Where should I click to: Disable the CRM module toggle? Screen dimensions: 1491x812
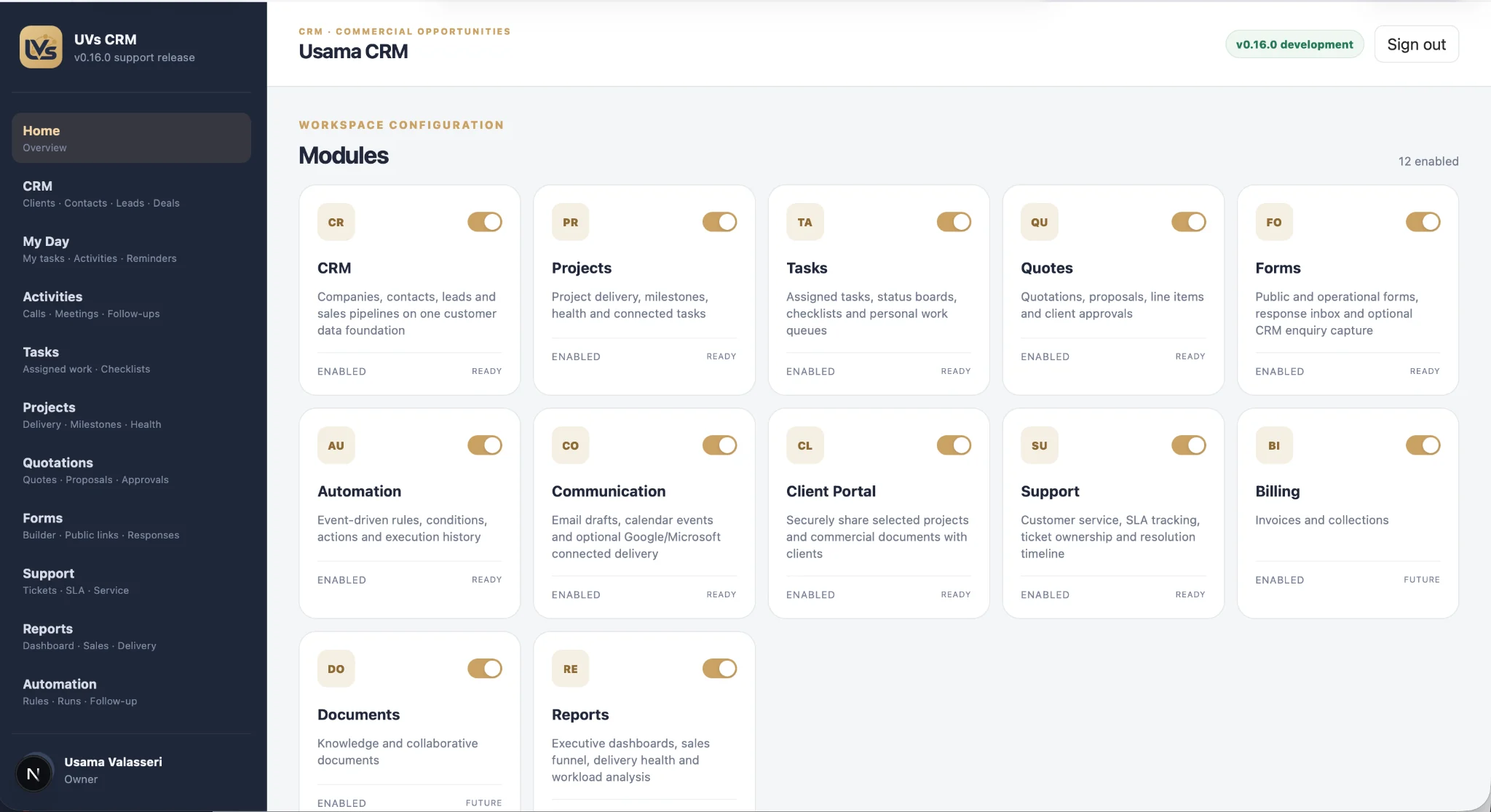[485, 222]
